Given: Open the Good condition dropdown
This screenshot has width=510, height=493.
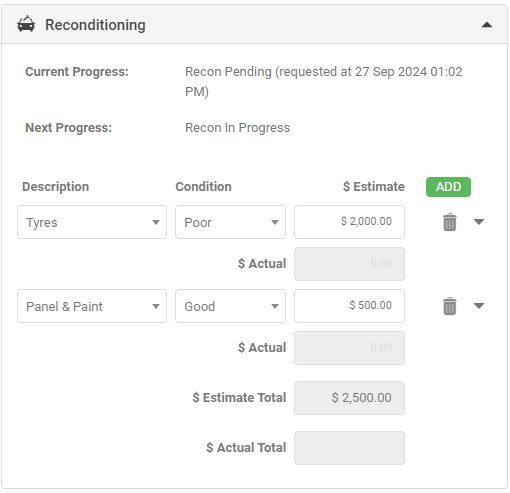Looking at the screenshot, I should (230, 306).
